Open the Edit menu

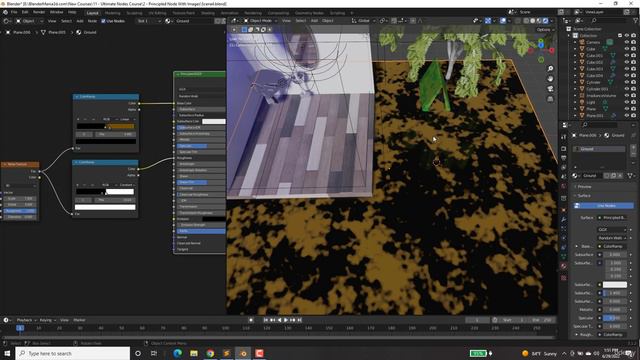click(x=25, y=12)
